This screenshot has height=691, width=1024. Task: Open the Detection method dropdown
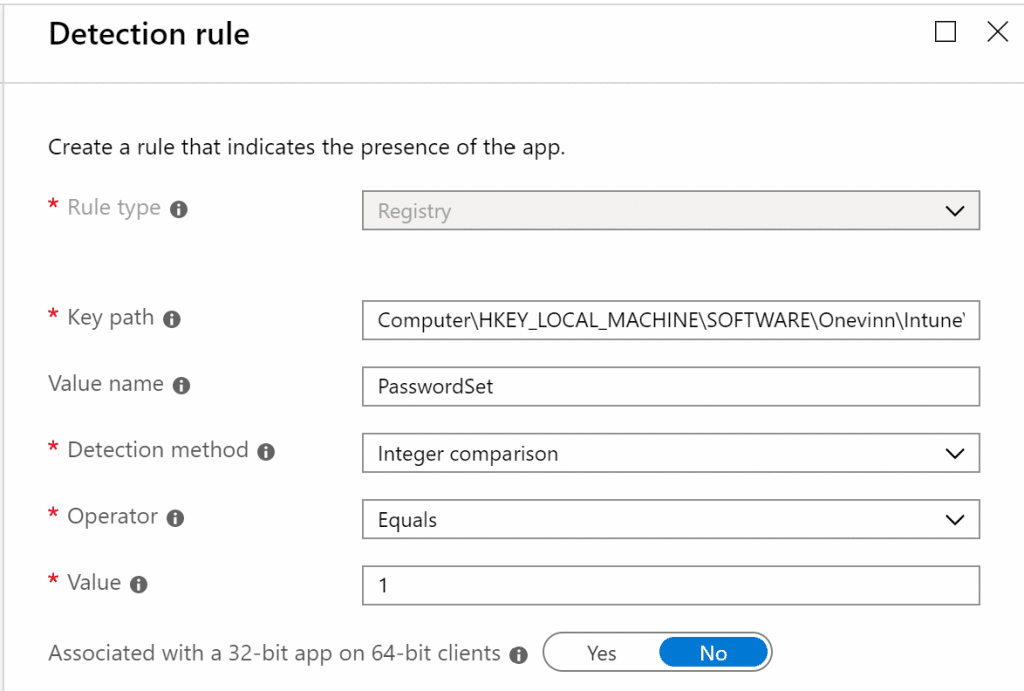671,453
